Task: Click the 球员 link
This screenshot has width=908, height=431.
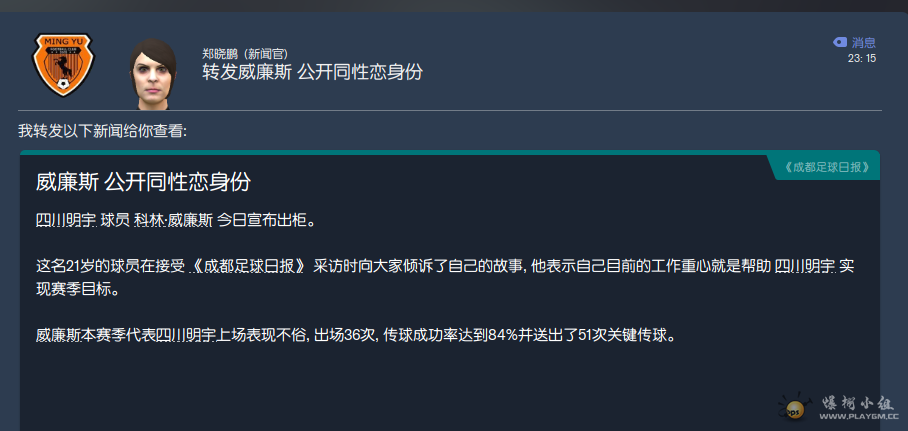Action: click(114, 219)
